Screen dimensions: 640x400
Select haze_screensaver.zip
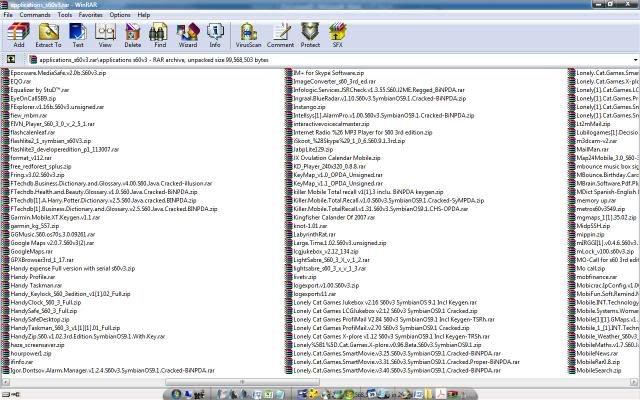(x=37, y=345)
